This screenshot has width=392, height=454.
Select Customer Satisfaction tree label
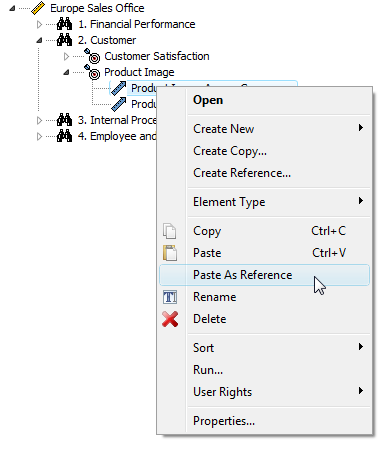coord(157,56)
